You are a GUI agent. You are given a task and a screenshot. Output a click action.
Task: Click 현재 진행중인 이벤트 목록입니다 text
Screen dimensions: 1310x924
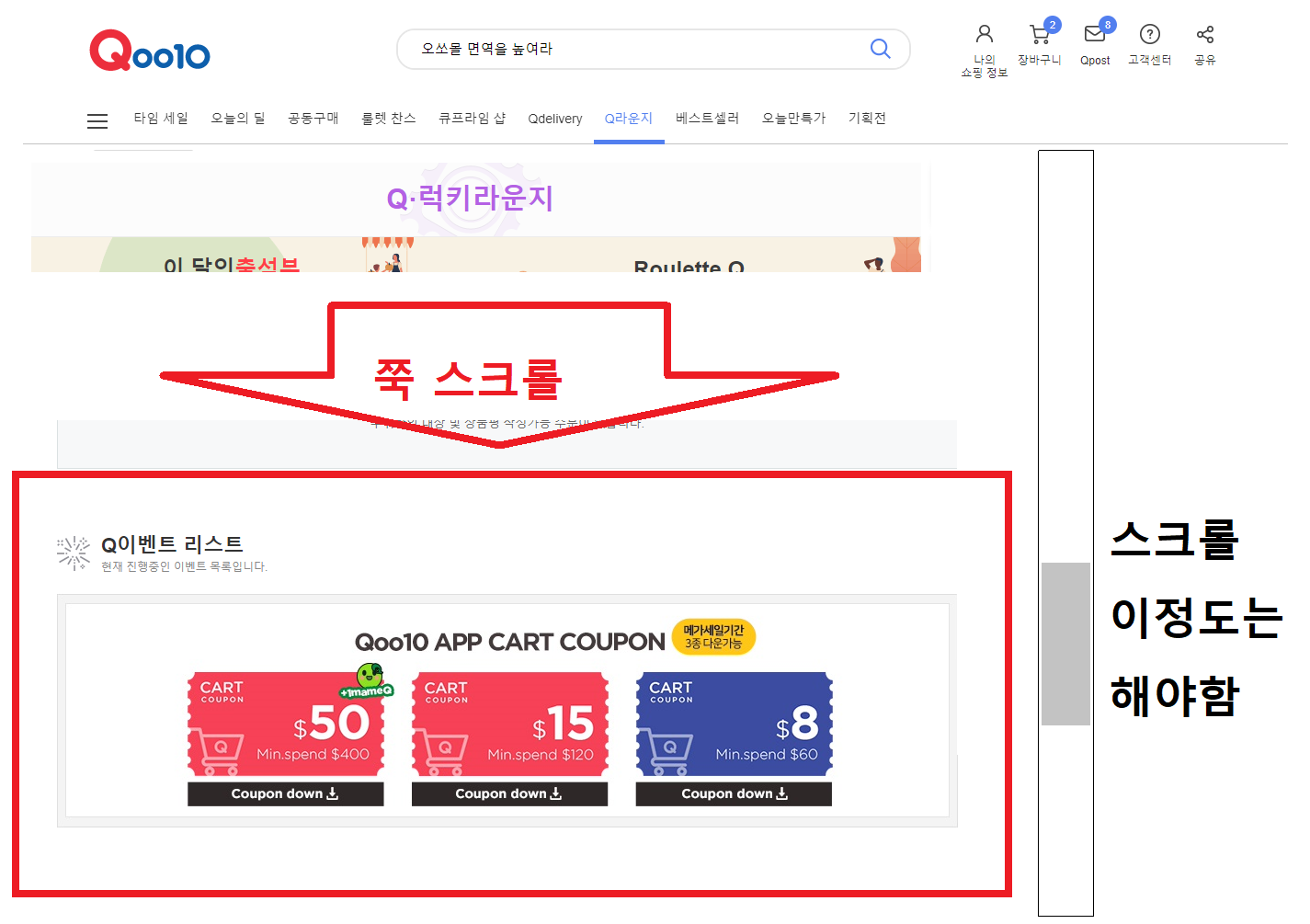pyautogui.click(x=184, y=566)
